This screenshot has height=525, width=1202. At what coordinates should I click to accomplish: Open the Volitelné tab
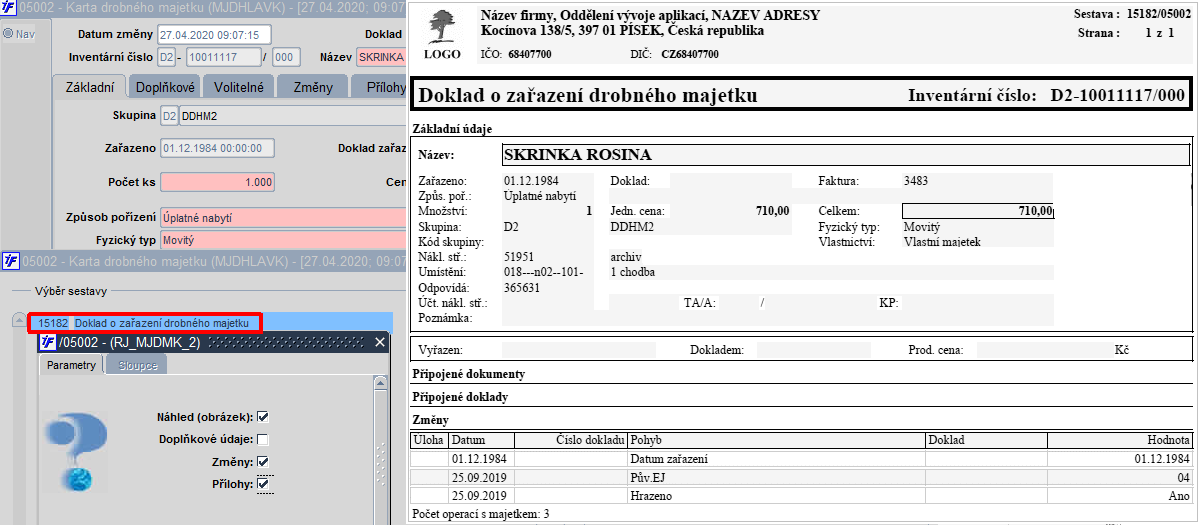pyautogui.click(x=239, y=87)
